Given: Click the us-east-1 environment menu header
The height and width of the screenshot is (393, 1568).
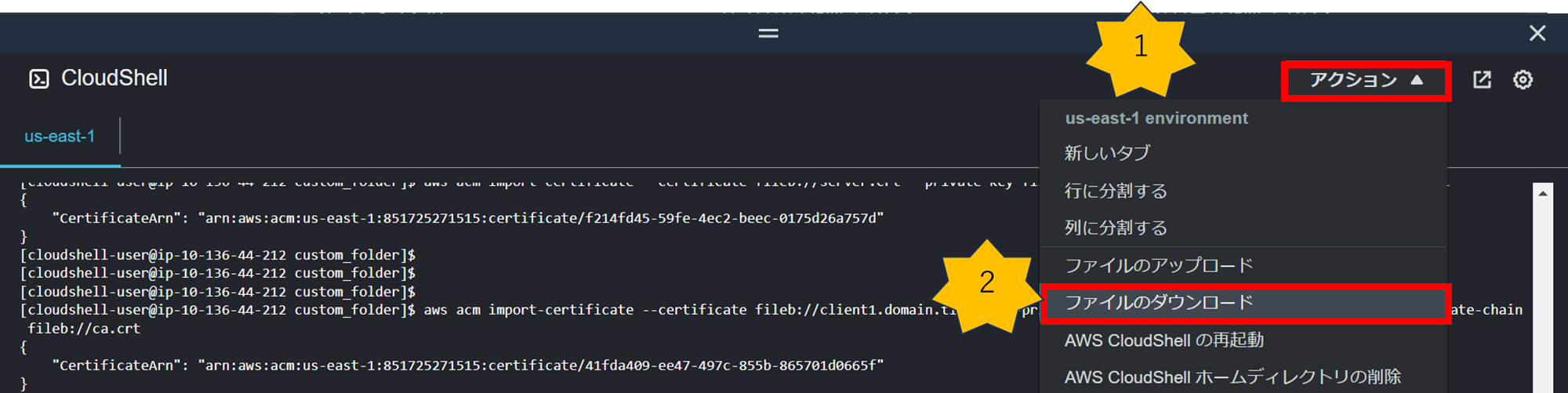Looking at the screenshot, I should click(1156, 118).
